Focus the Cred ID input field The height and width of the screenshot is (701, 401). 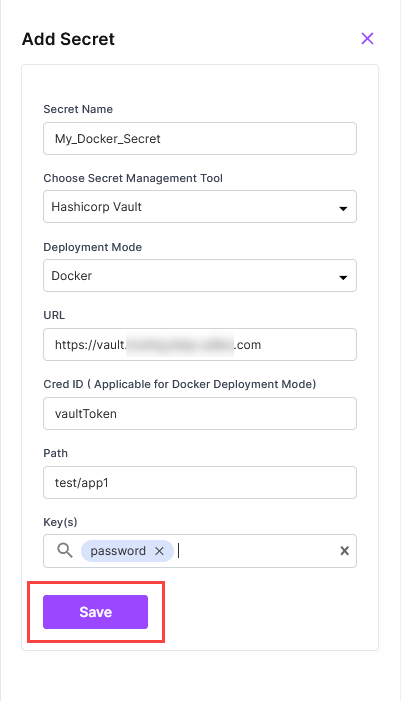(x=200, y=414)
